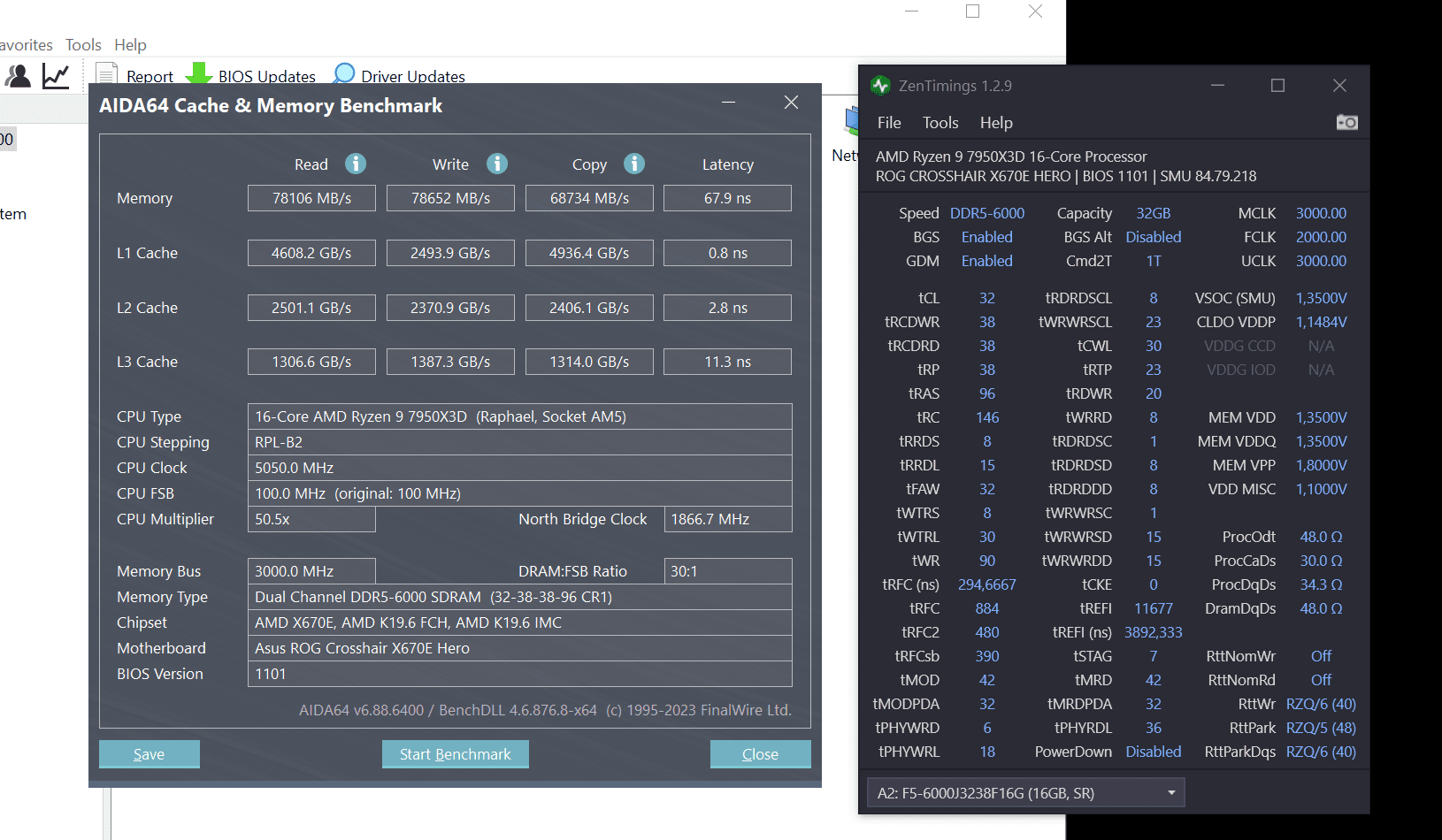This screenshot has width=1442, height=840.
Task: Click the RttNomWr value Off
Action: pyautogui.click(x=1321, y=656)
